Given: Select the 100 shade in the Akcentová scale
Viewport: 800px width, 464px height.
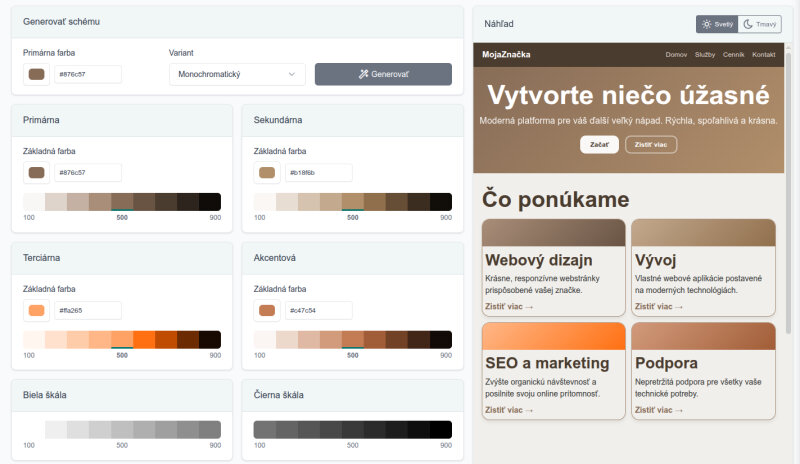Looking at the screenshot, I should (265, 339).
